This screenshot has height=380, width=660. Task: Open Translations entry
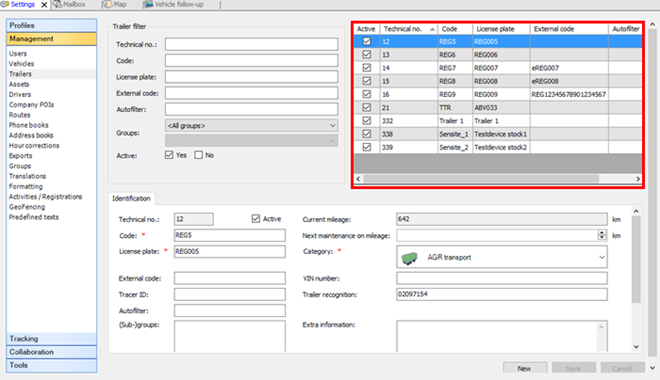tap(27, 176)
